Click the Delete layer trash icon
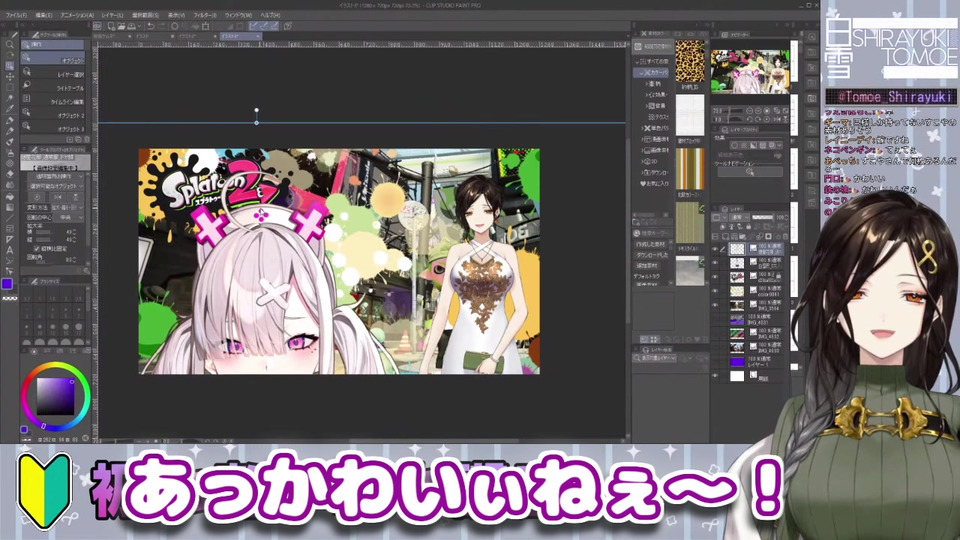960x540 pixels. point(786,236)
